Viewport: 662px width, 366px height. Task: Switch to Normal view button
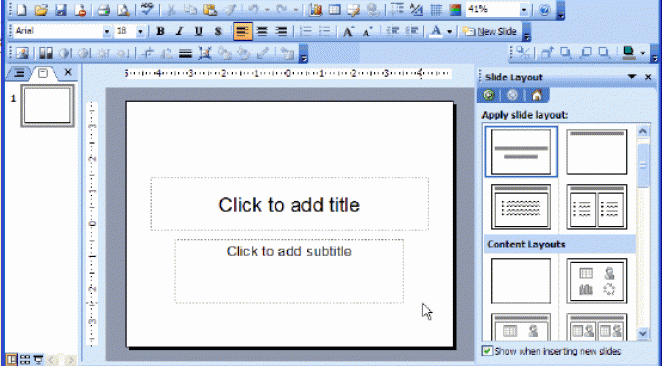tap(11, 360)
